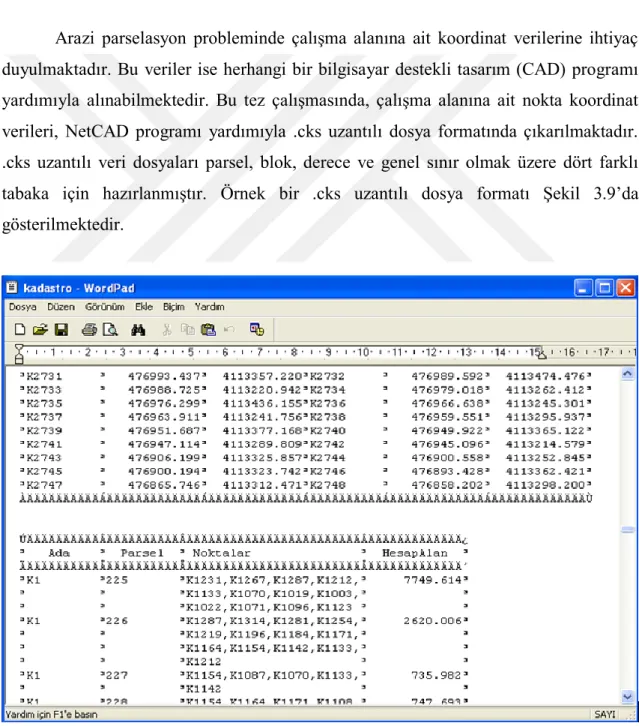Image resolution: width=639 pixels, height=726 pixels.
Task: Close the kadastro WordPad window
Action: 626,288
